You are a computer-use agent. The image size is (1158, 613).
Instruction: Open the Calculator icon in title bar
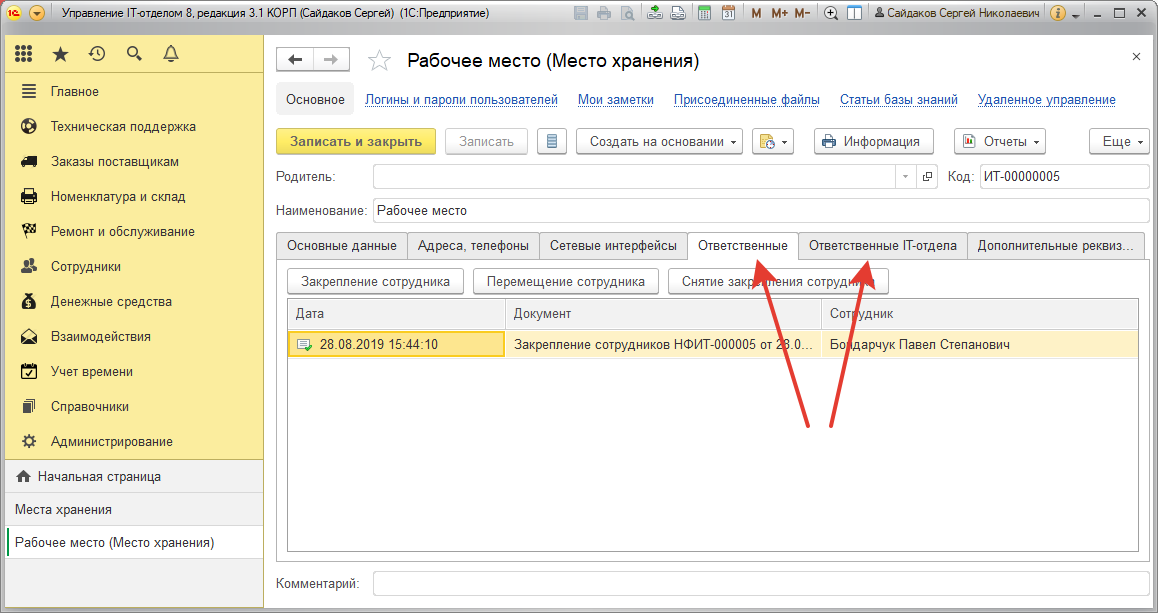[705, 13]
